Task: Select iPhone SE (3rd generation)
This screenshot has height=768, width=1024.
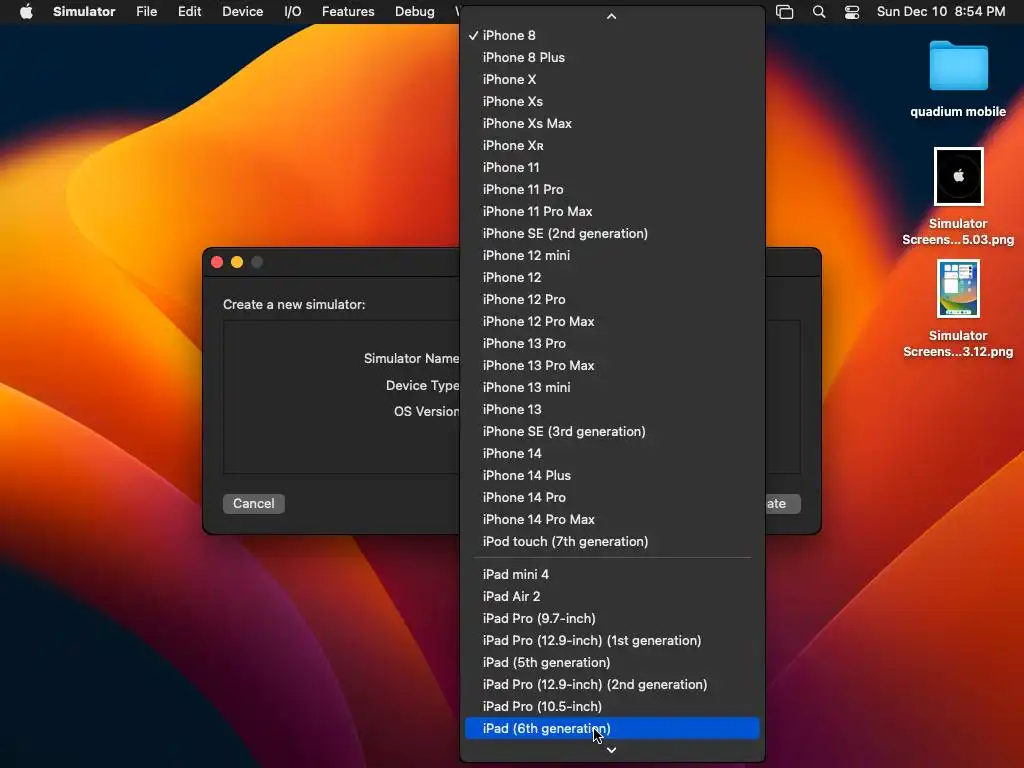Action: (612, 431)
